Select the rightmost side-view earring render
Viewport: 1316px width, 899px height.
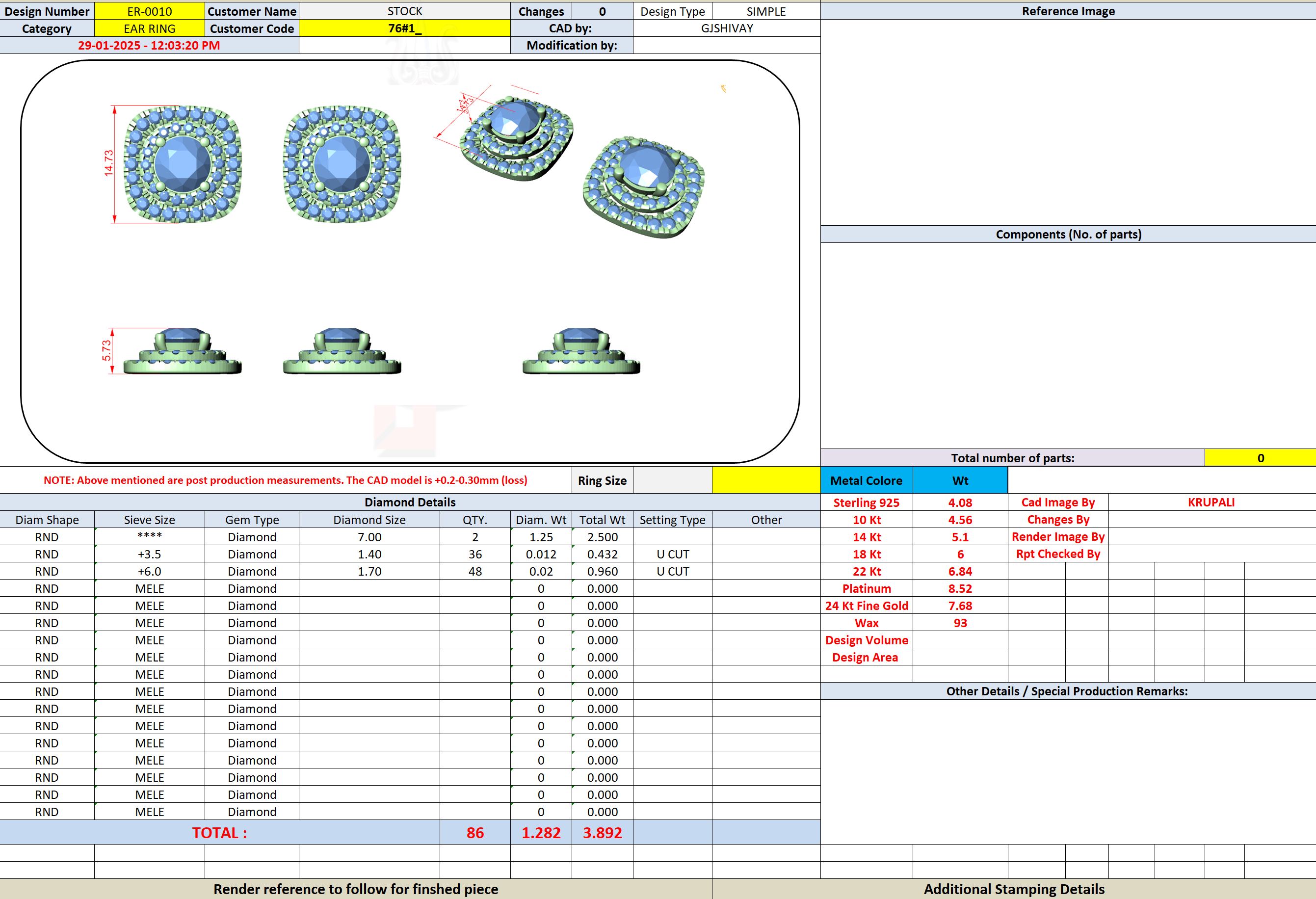coord(581,351)
